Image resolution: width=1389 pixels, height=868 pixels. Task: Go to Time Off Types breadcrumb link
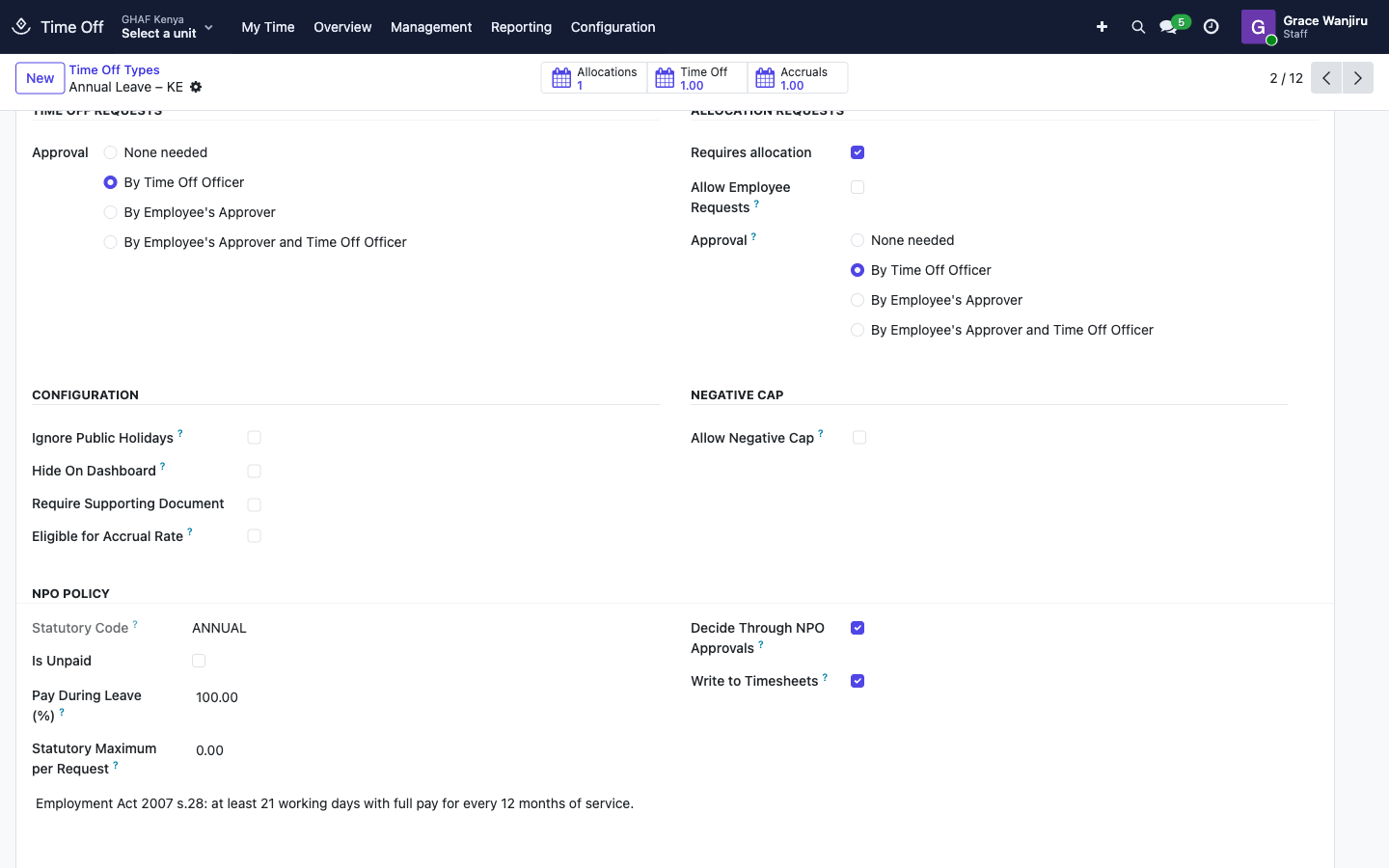coord(115,69)
